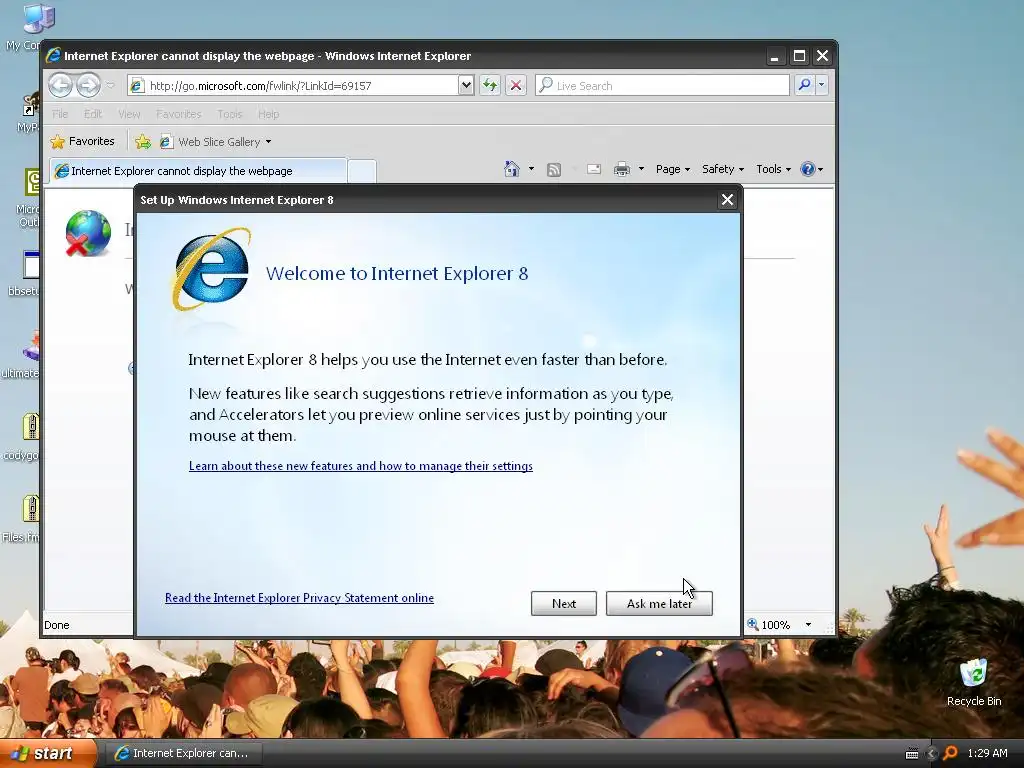
Task: Open the Page dropdown menu
Action: (673, 169)
